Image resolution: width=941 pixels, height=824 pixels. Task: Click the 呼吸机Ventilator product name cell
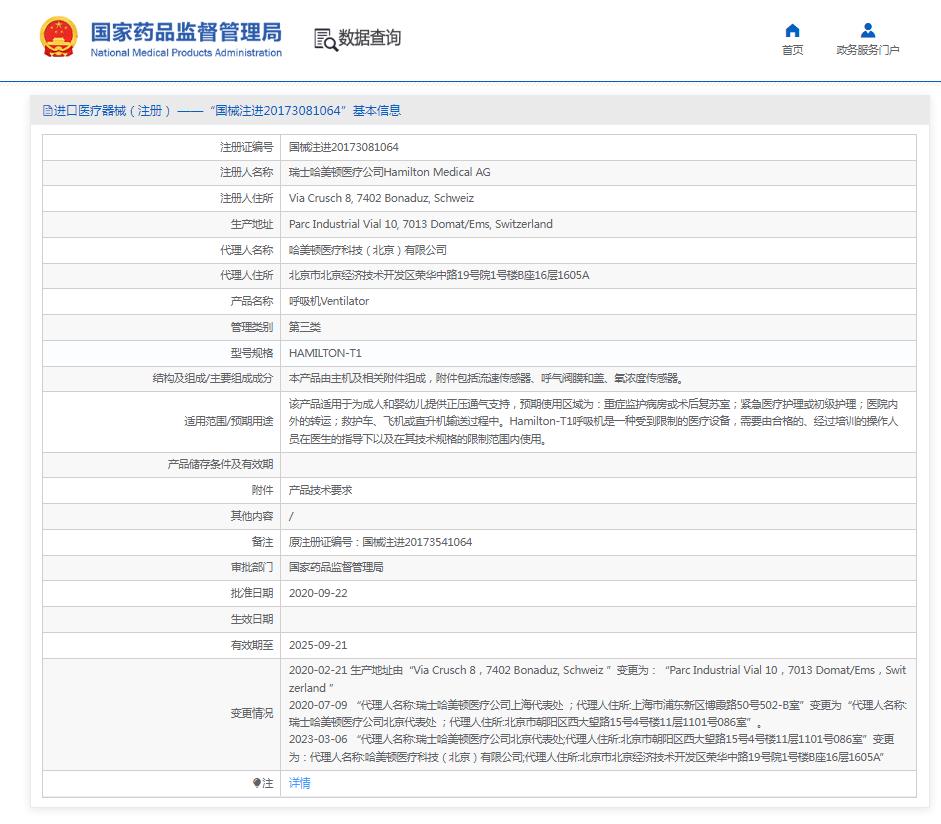(328, 301)
